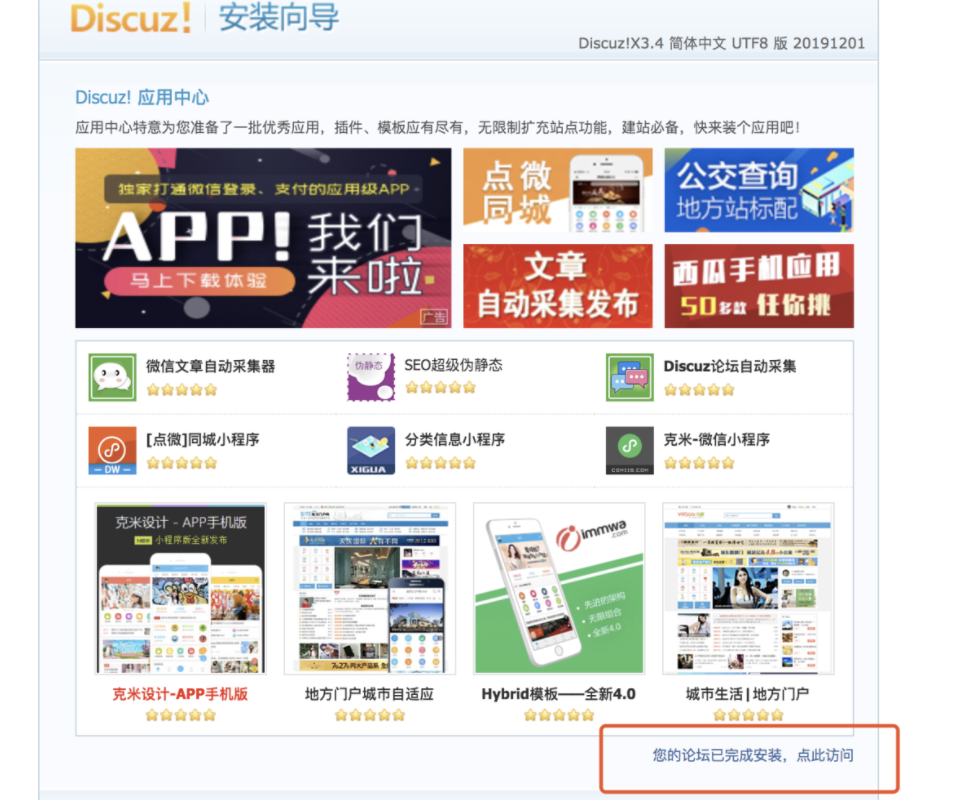The height and width of the screenshot is (800, 970).
Task: Open the Hybrid模板 immwa preview image
Action: pyautogui.click(x=559, y=588)
